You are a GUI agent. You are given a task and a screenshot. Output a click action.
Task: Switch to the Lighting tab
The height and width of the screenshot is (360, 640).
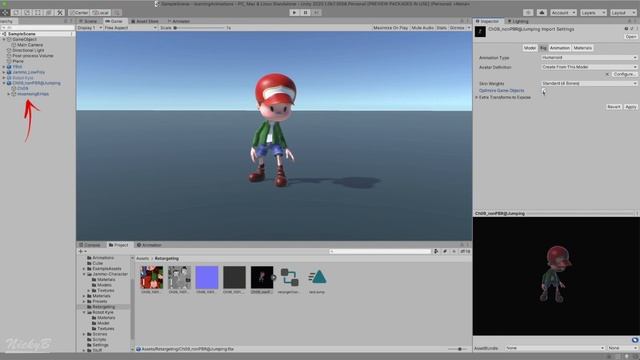click(518, 21)
